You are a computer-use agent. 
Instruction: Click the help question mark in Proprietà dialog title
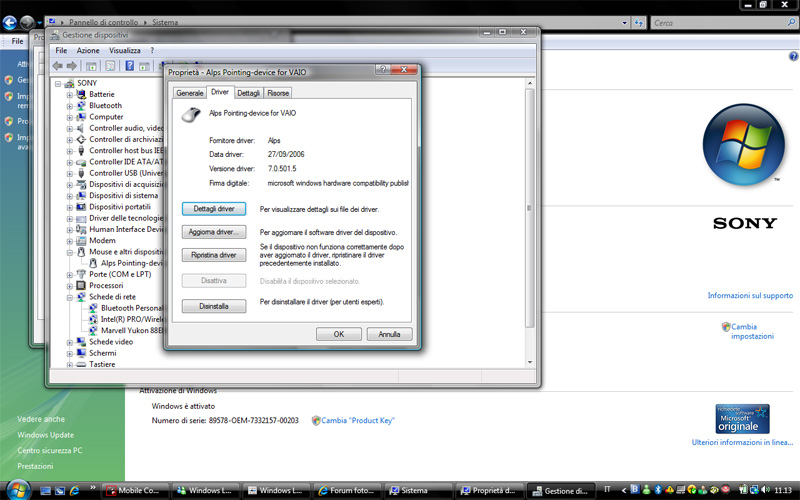(383, 70)
